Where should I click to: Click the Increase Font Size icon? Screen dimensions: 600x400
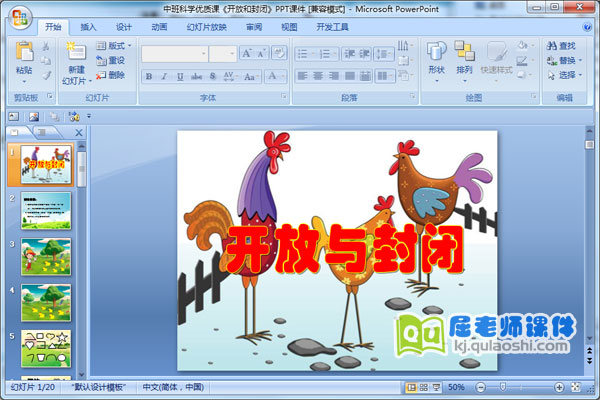click(246, 53)
